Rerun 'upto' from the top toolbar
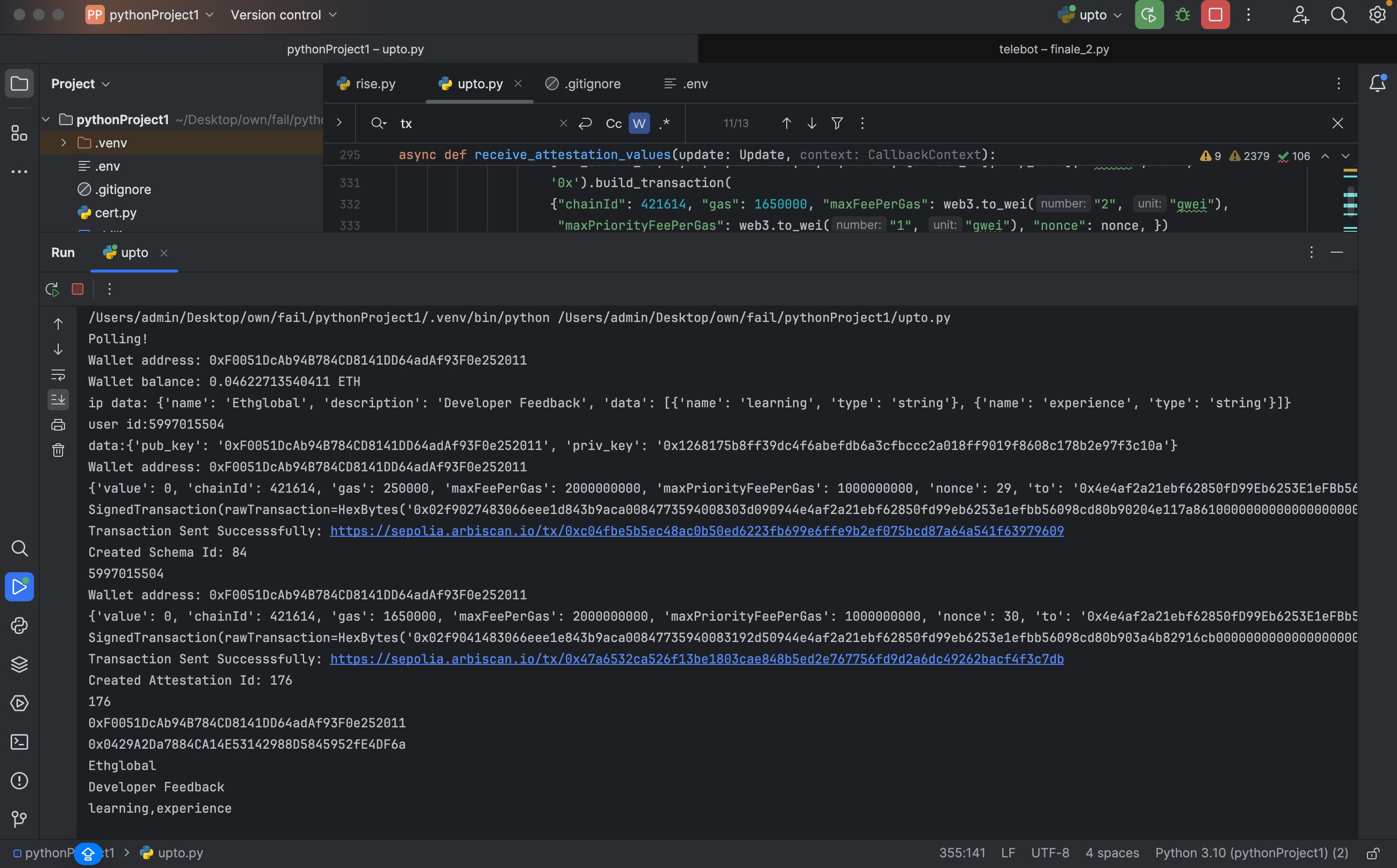1397x868 pixels. [1149, 15]
